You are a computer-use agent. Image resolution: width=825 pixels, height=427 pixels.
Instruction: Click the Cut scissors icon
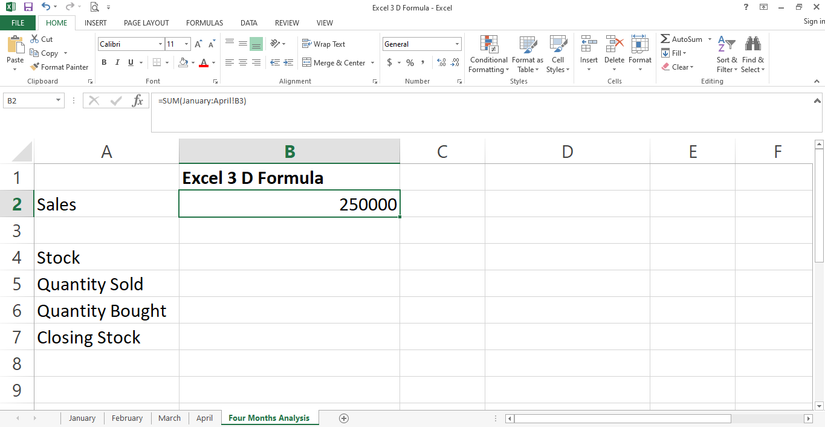pos(34,39)
